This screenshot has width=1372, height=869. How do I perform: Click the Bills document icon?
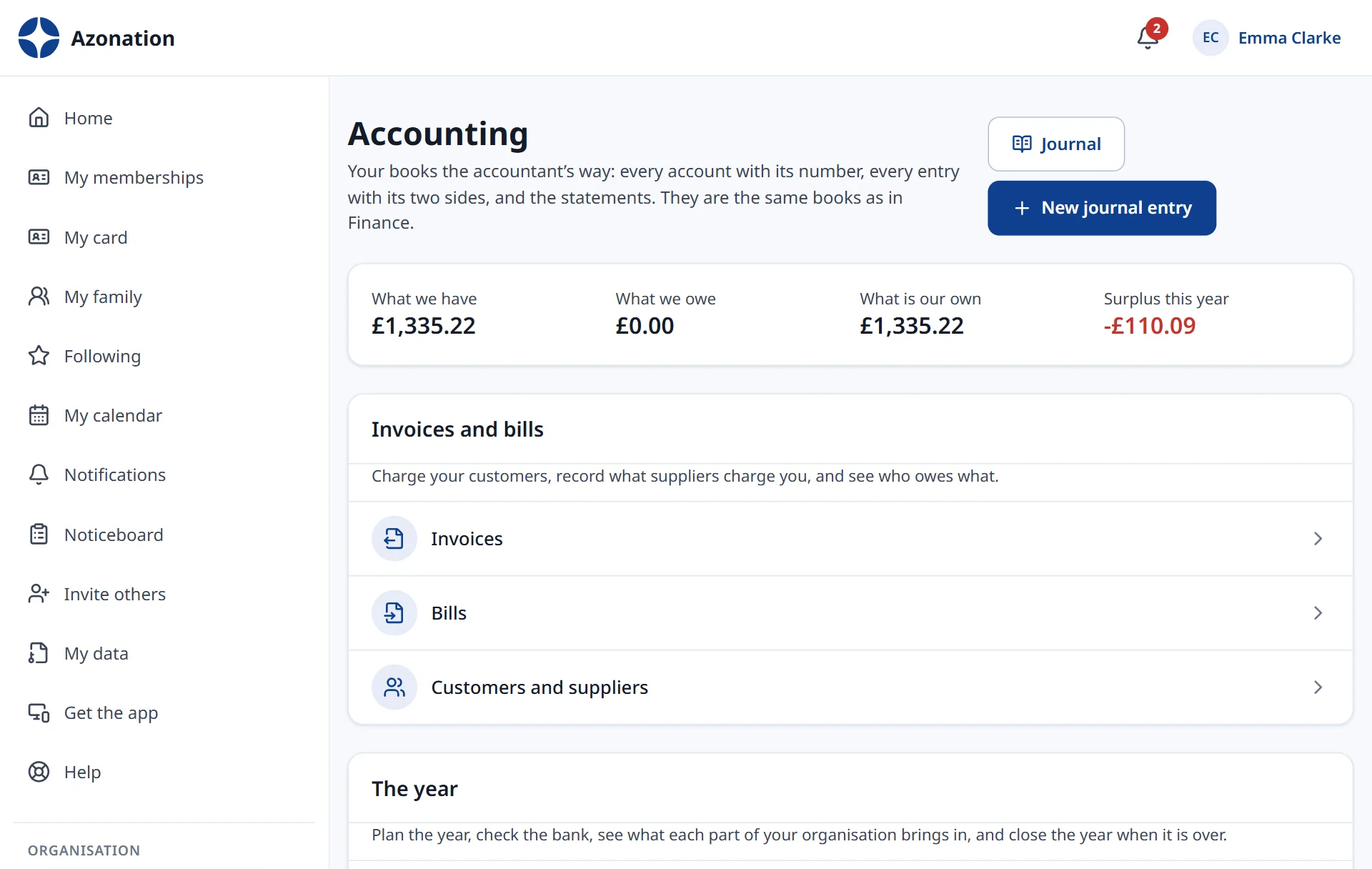point(394,613)
